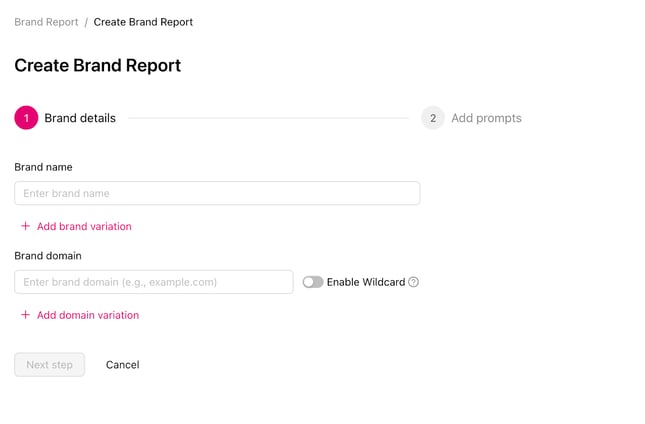
Task: Focus the Enter brand name field
Action: [217, 193]
